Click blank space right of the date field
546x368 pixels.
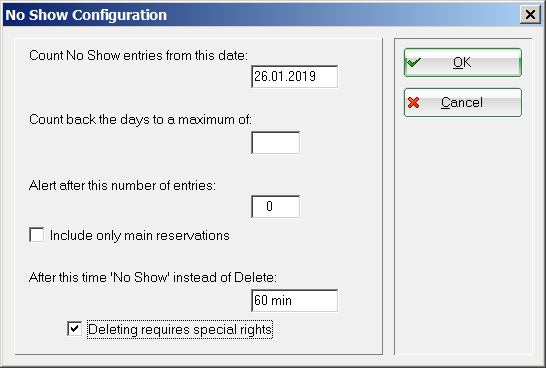coord(360,77)
